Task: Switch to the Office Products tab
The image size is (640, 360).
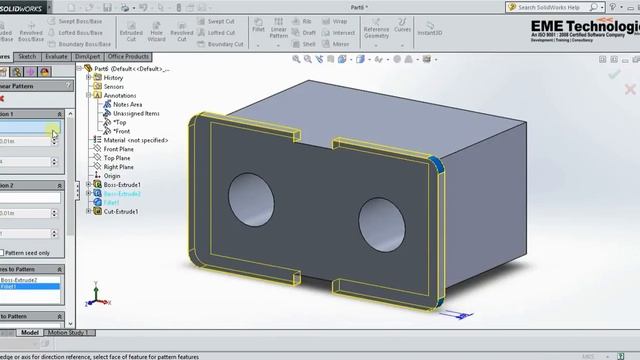Action: click(128, 56)
